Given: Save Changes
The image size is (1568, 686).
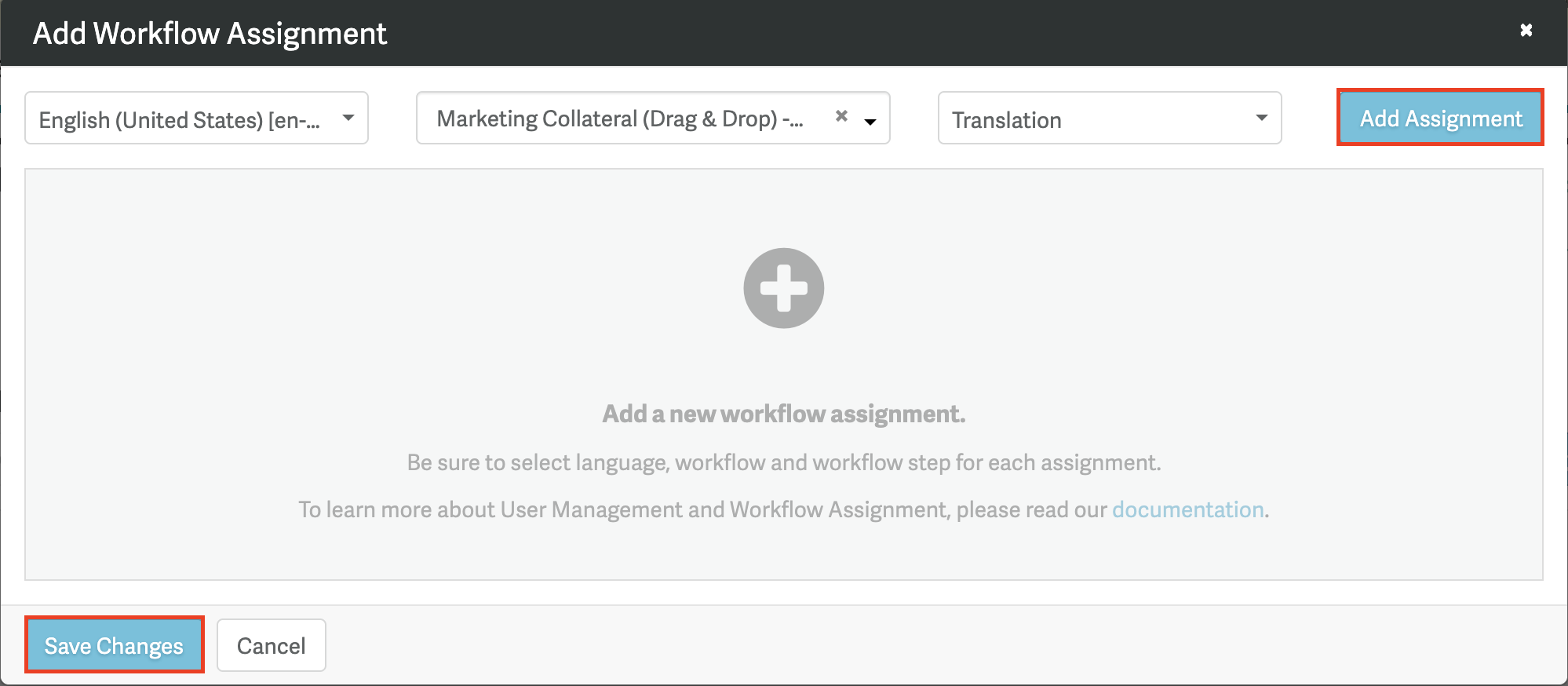Looking at the screenshot, I should pyautogui.click(x=114, y=644).
